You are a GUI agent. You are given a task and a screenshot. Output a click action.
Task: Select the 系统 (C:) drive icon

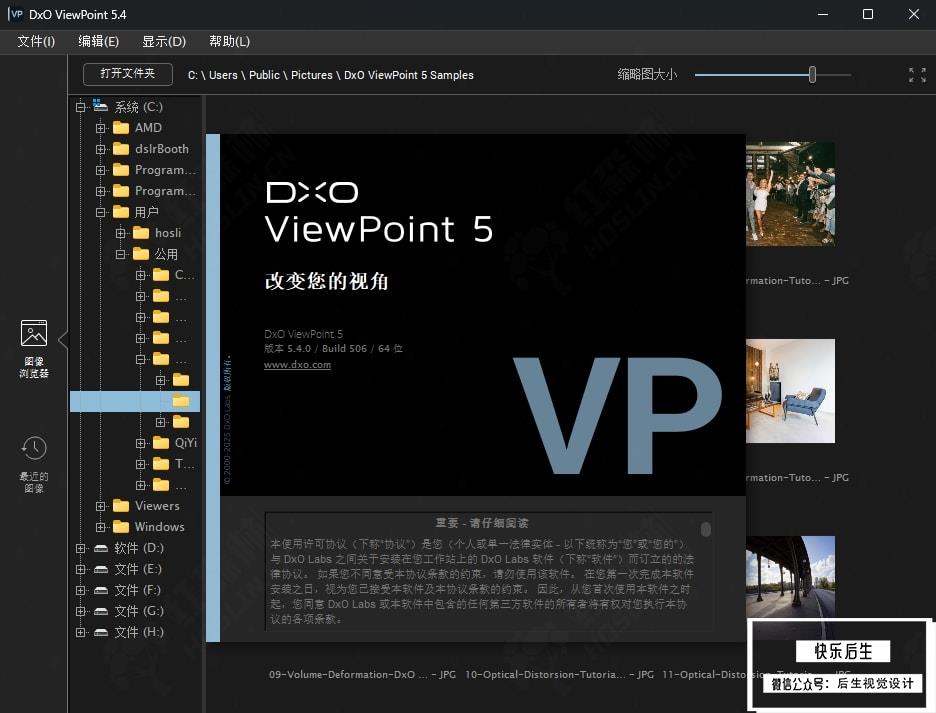[x=100, y=106]
